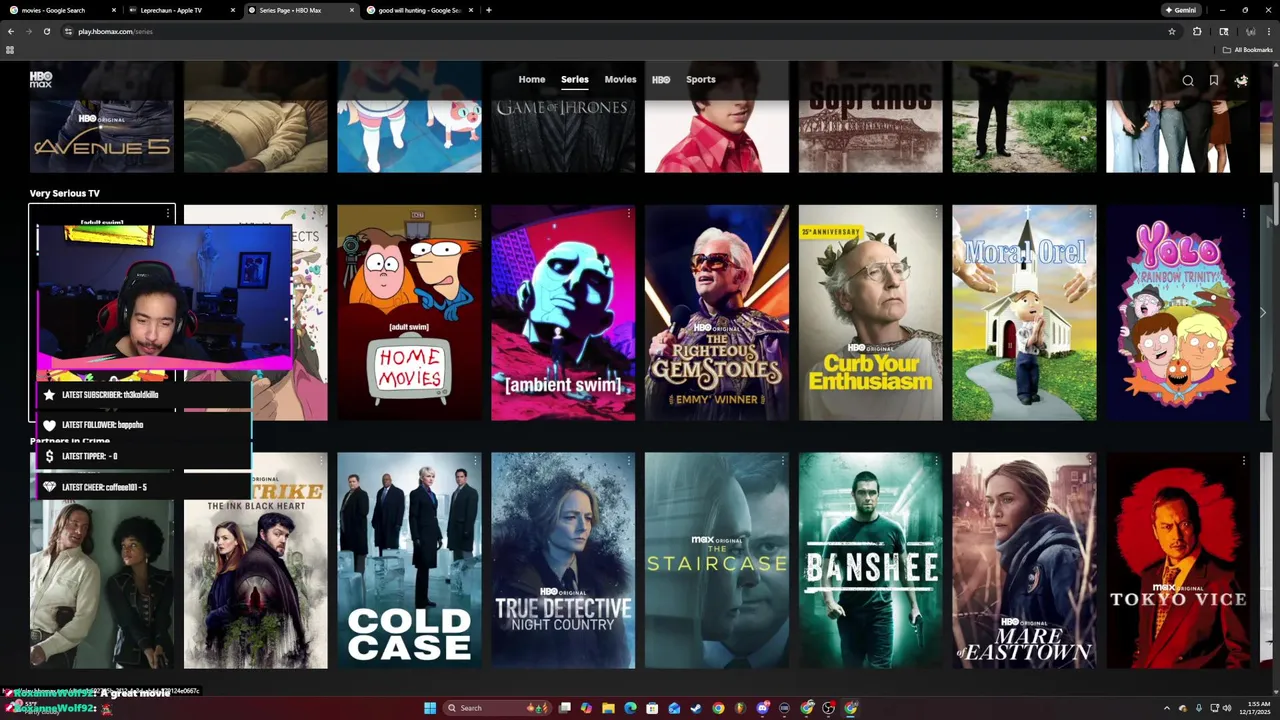1280x720 pixels.
Task: Switch to the movies - Google Search tab
Action: pyautogui.click(x=63, y=10)
